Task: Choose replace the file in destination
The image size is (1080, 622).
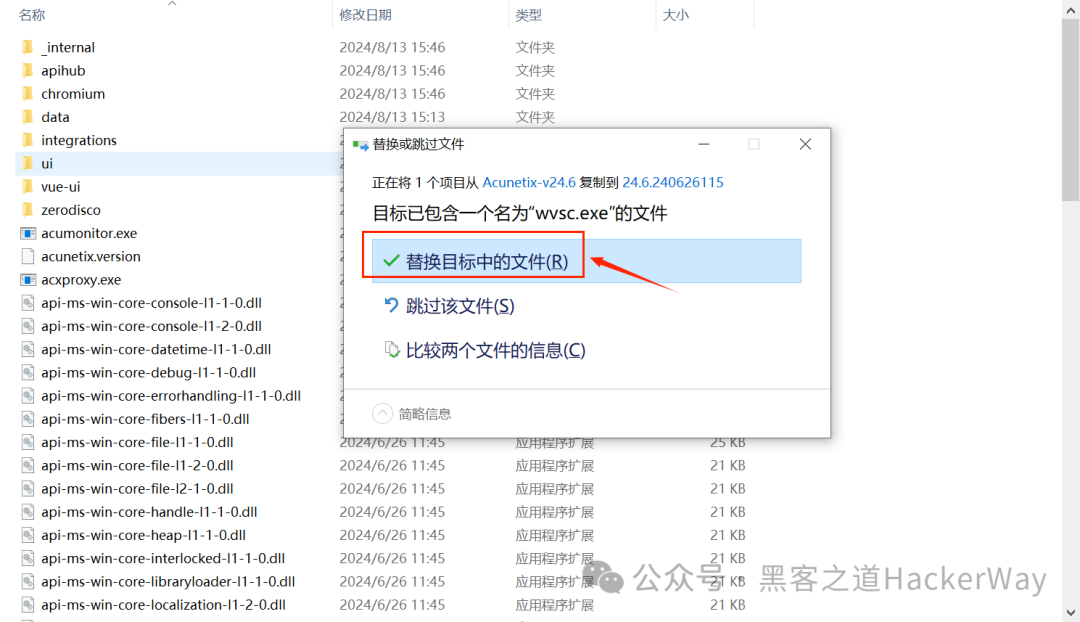Action: (x=586, y=261)
